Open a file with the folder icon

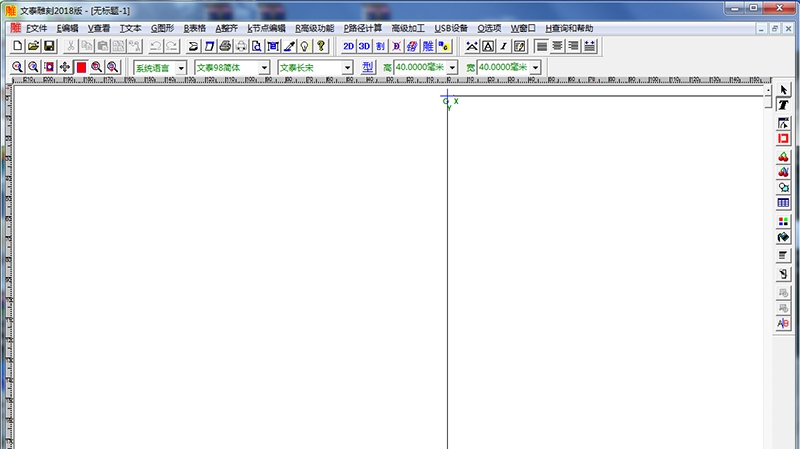(x=33, y=46)
